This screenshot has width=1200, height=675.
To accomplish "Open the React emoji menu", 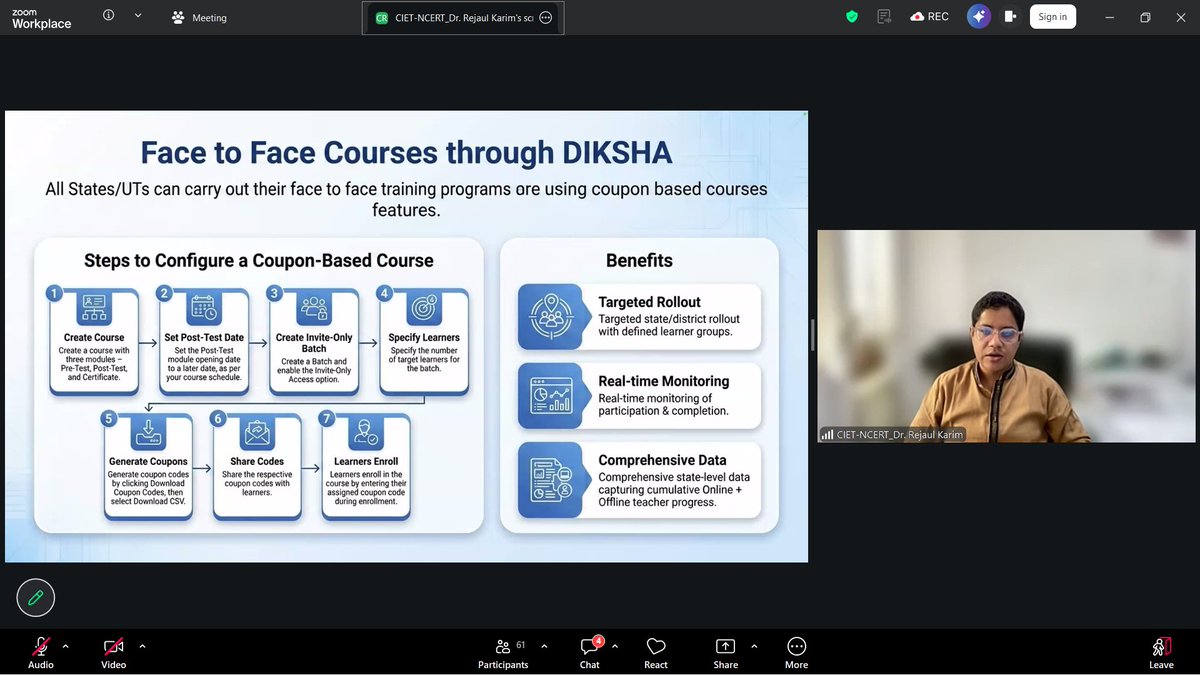I will pyautogui.click(x=656, y=652).
